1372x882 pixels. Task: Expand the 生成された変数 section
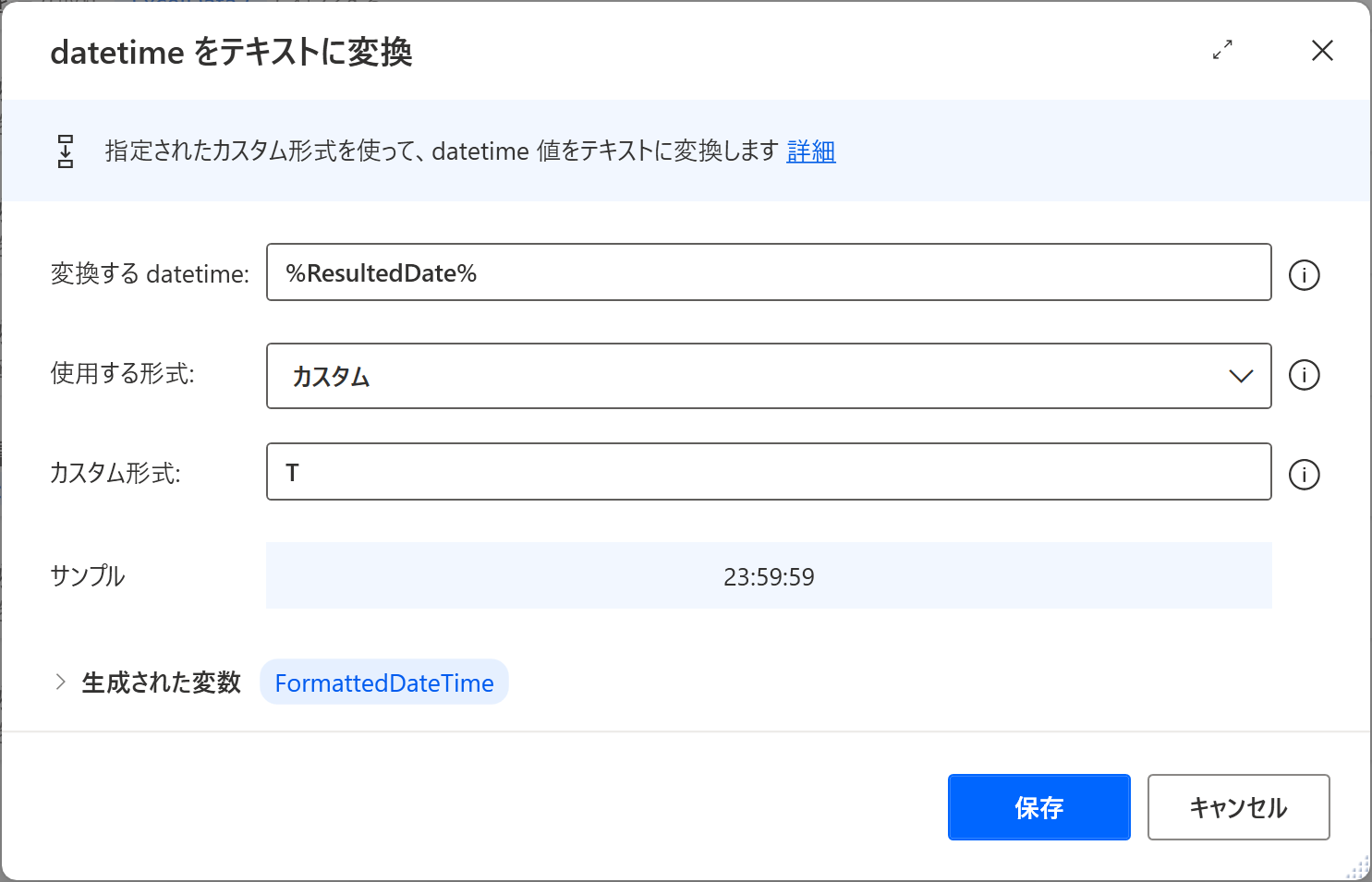click(60, 682)
